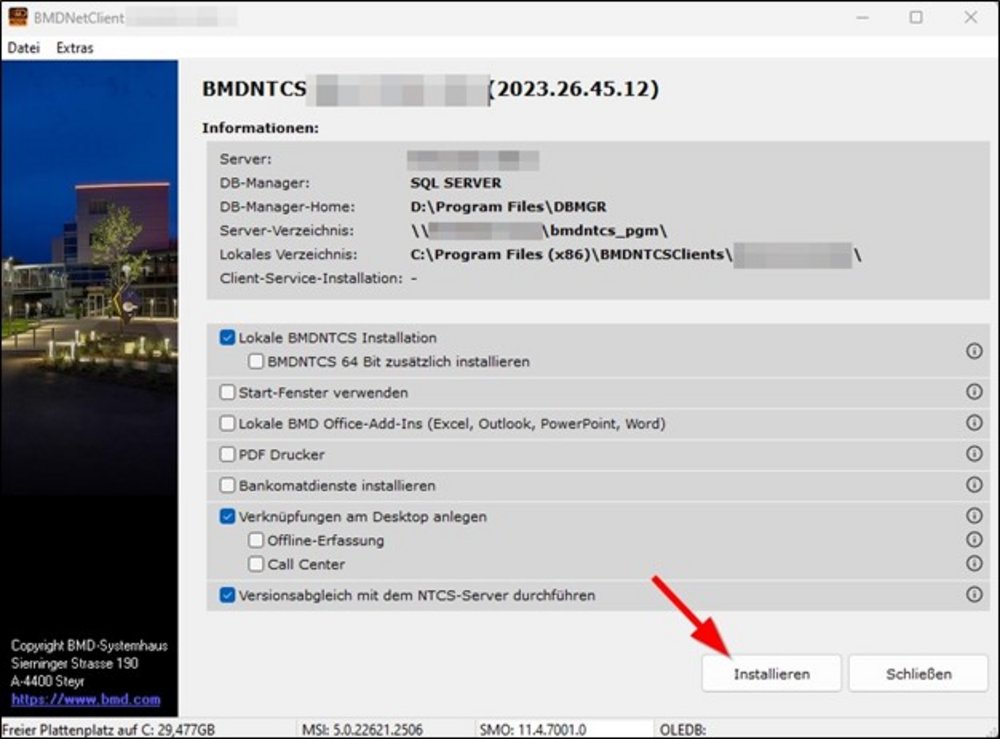The height and width of the screenshot is (739, 1000).
Task: Open info icon for Office-Add-Ins row
Action: point(974,423)
